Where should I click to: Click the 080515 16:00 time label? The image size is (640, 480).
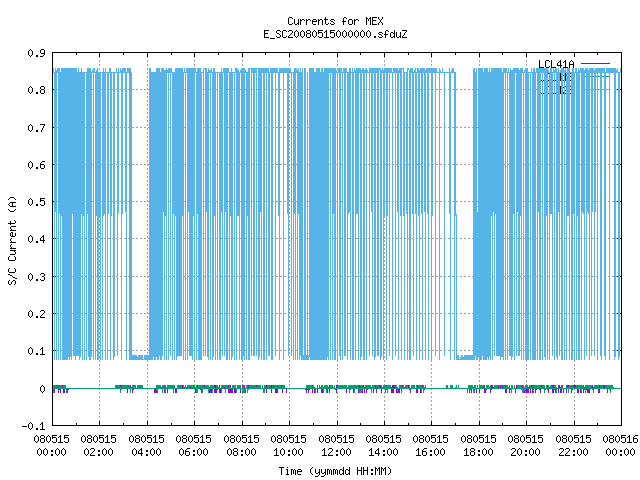[430, 446]
